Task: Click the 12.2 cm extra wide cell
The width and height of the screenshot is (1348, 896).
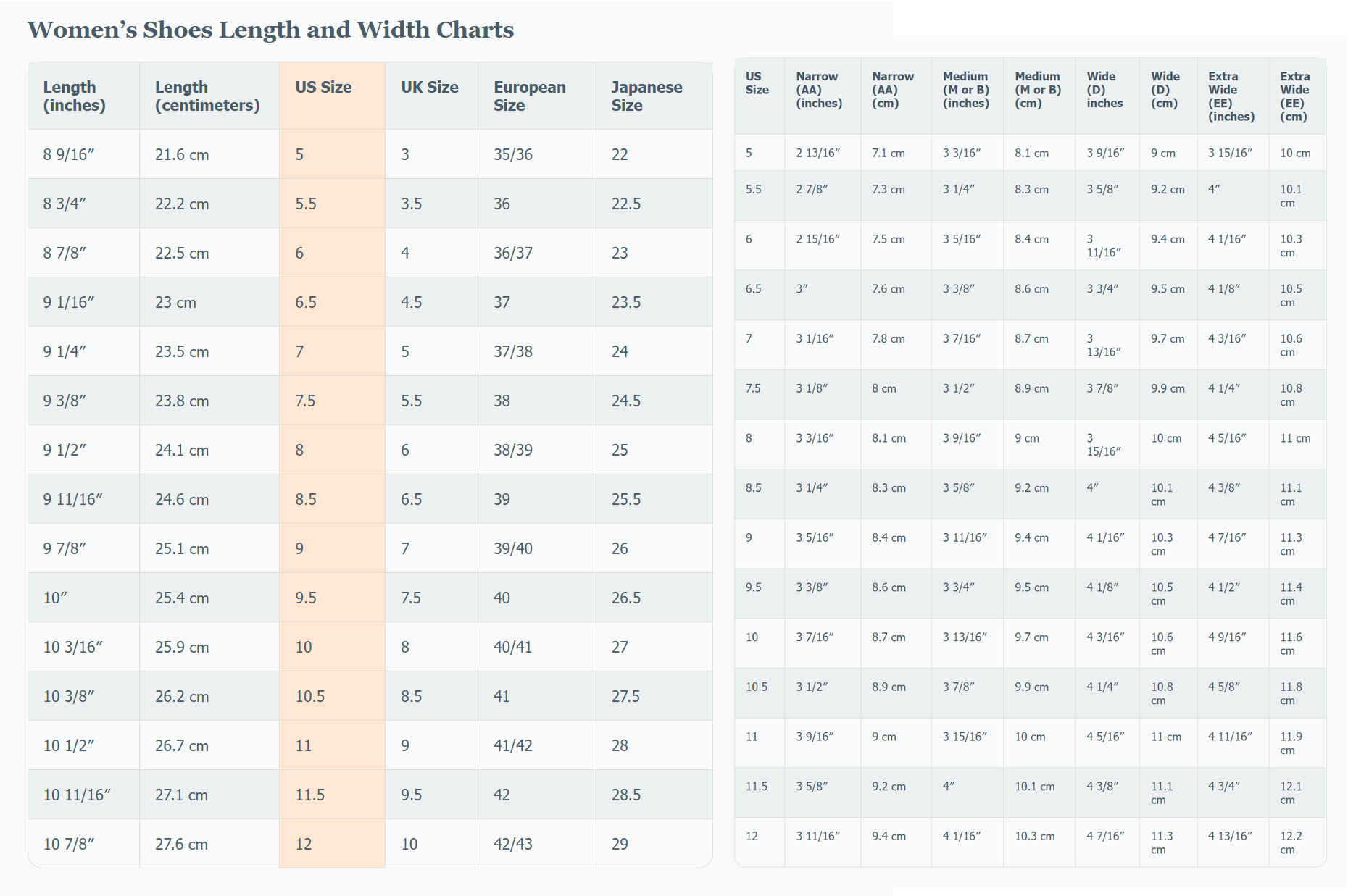Action: coord(1291,842)
